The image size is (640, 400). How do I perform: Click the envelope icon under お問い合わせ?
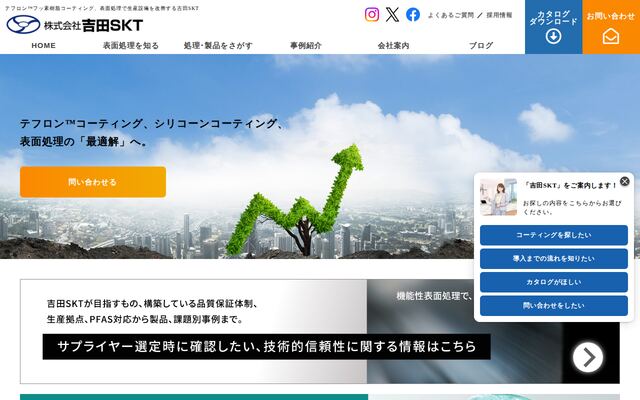point(611,36)
